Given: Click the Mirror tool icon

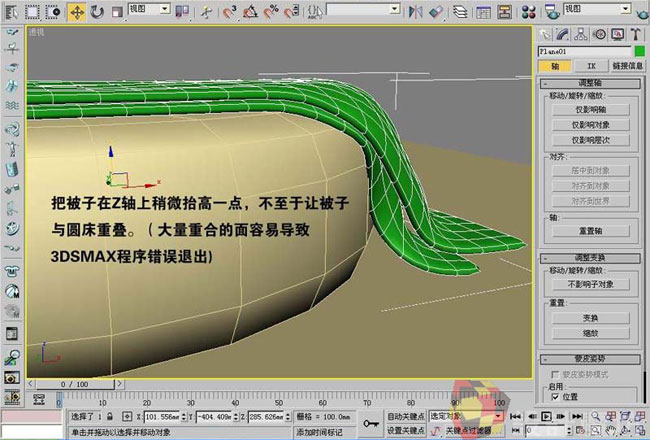Looking at the screenshot, I should [x=415, y=12].
